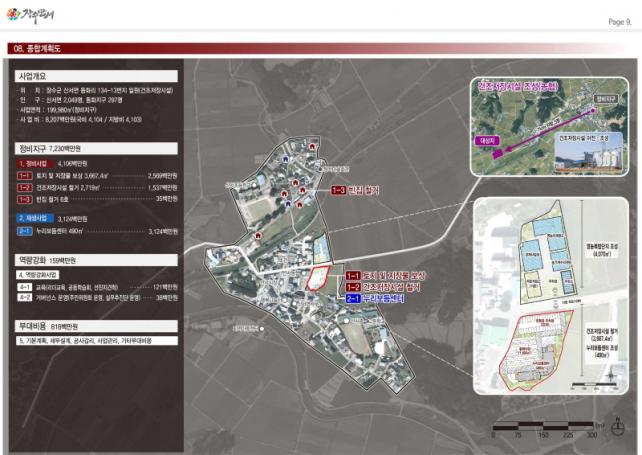642x455 pixels.
Task: Click the 4-1 badge under the 역량강화 section
Action: pyautogui.click(x=25, y=287)
